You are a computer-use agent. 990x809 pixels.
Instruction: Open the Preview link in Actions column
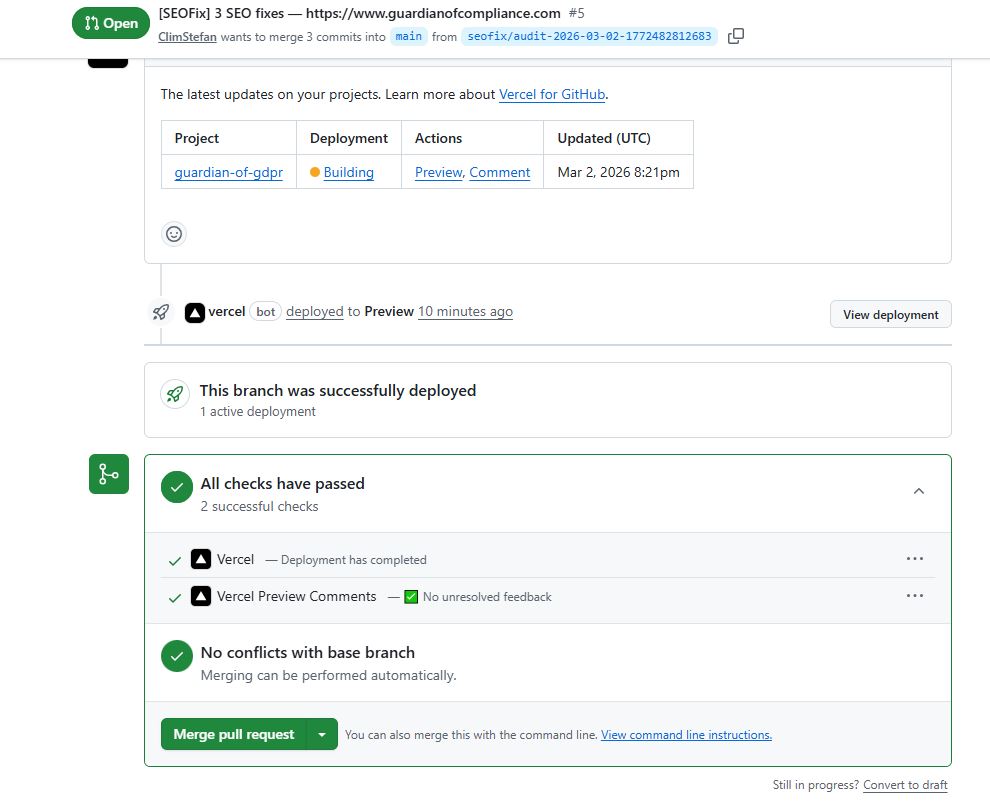click(439, 172)
